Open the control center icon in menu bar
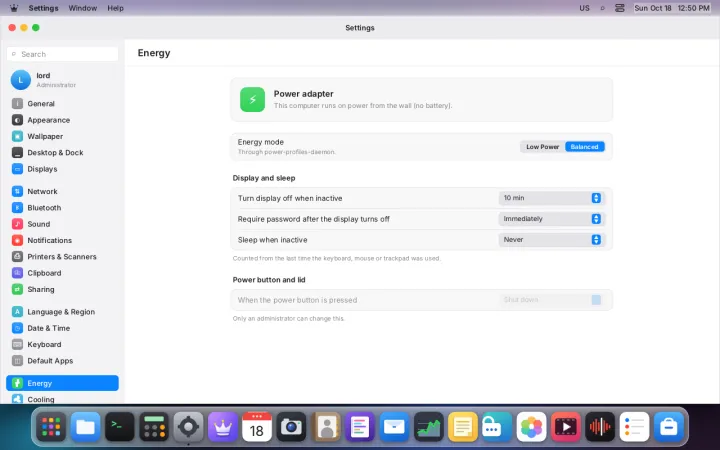The image size is (720, 450). click(619, 8)
